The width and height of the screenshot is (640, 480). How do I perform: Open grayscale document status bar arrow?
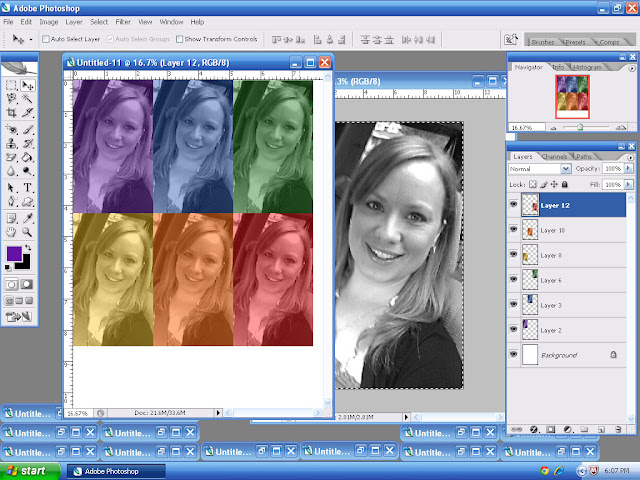tap(406, 417)
